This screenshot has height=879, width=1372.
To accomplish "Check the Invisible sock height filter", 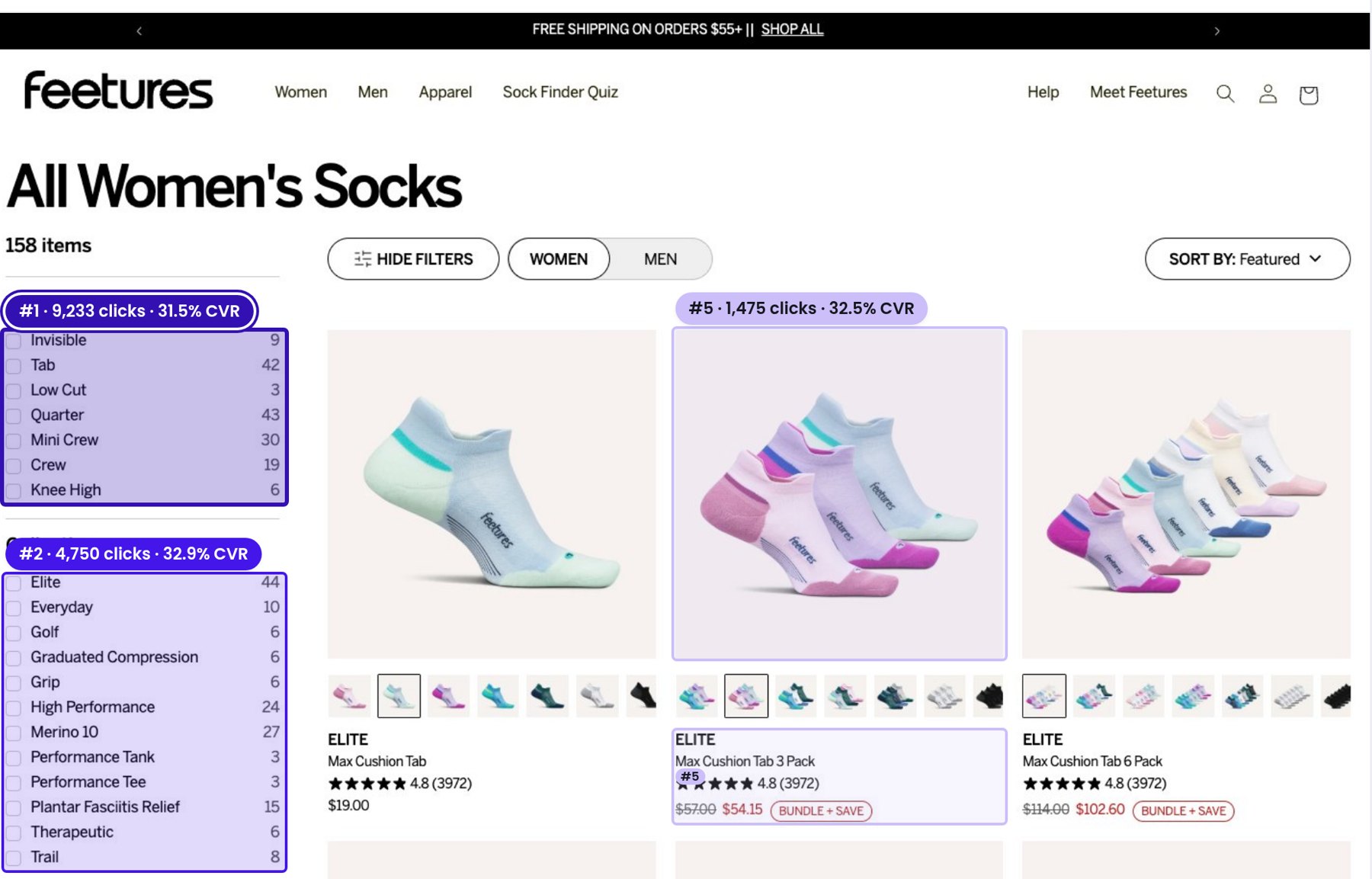I will click(14, 341).
